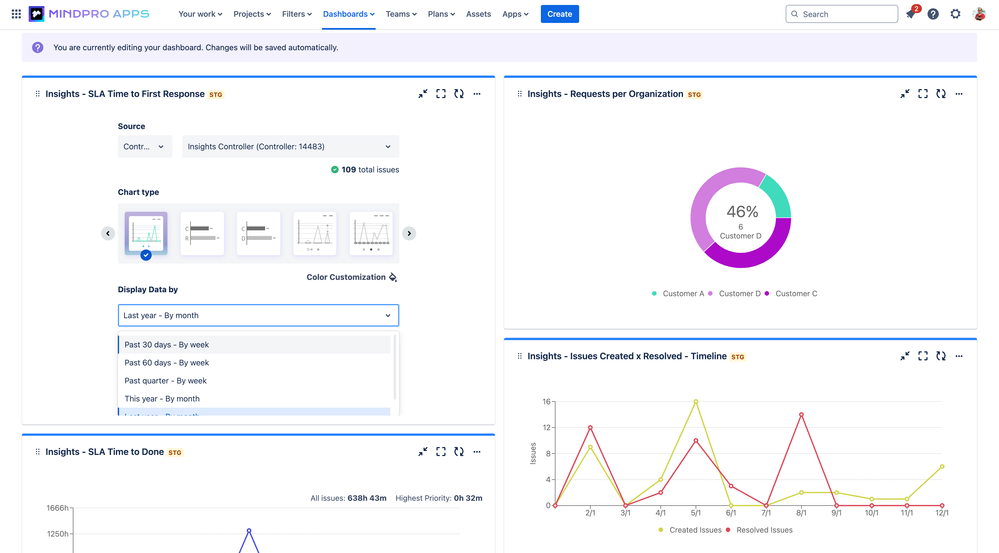The width and height of the screenshot is (999, 553).
Task: Open the Your work dropdown
Action: coord(200,14)
